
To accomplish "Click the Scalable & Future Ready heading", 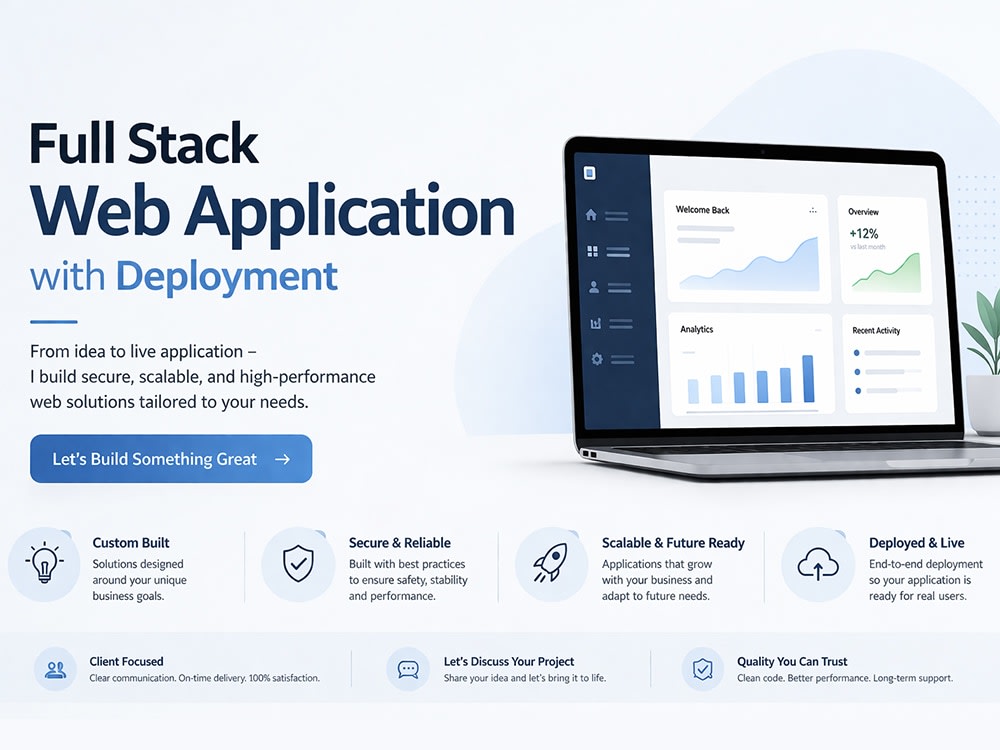I will [673, 543].
